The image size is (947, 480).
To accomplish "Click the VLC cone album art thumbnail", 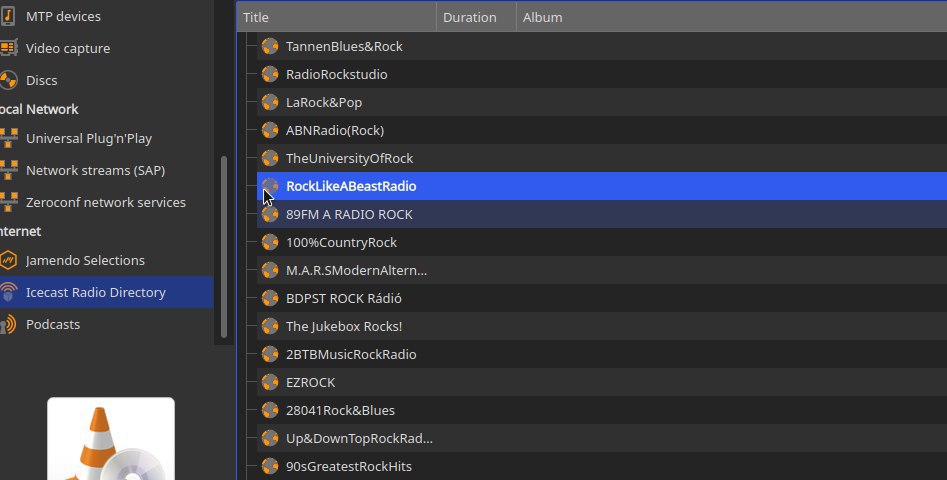I will tap(111, 438).
